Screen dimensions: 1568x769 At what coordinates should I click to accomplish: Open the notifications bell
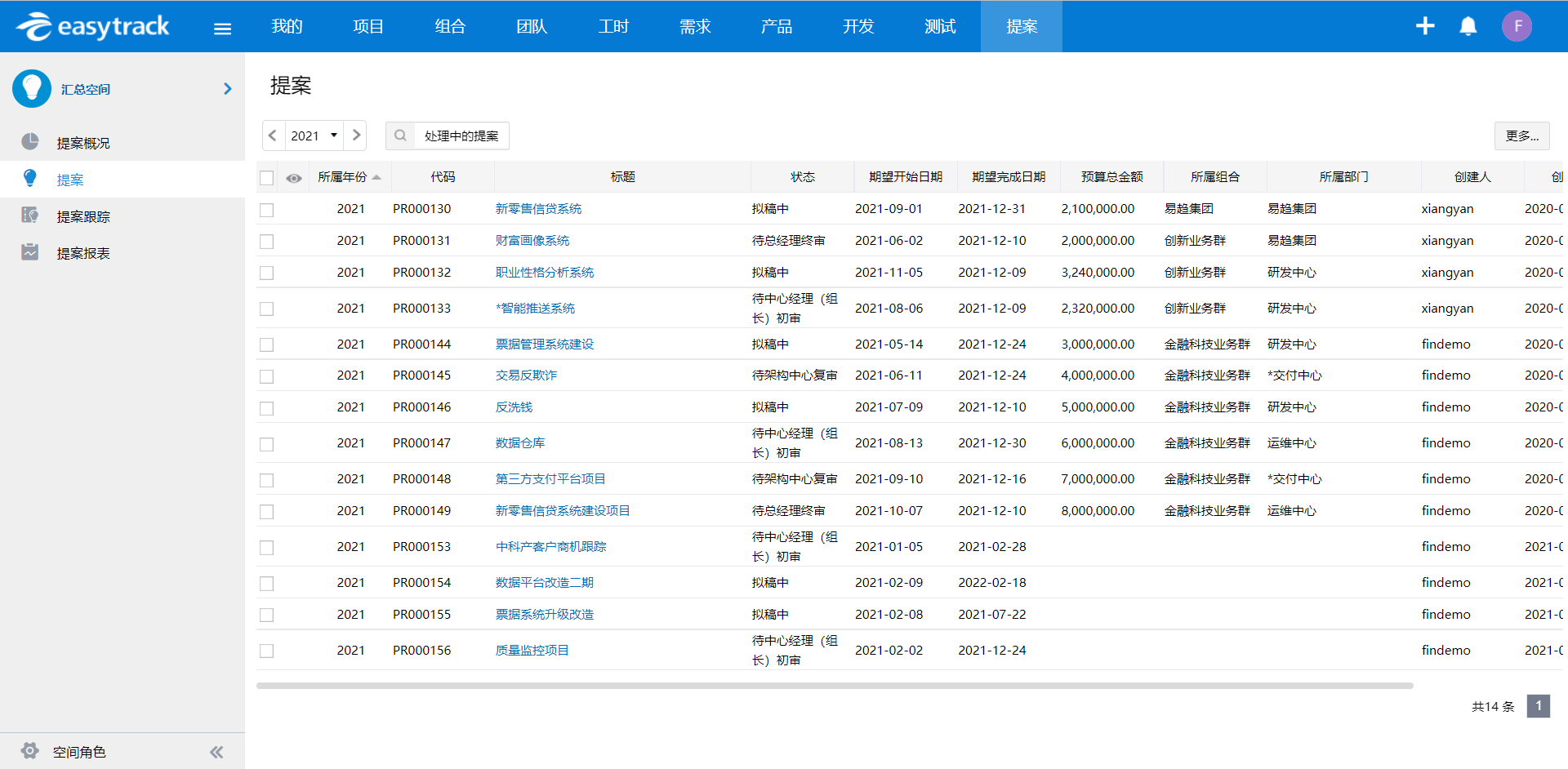(1468, 26)
